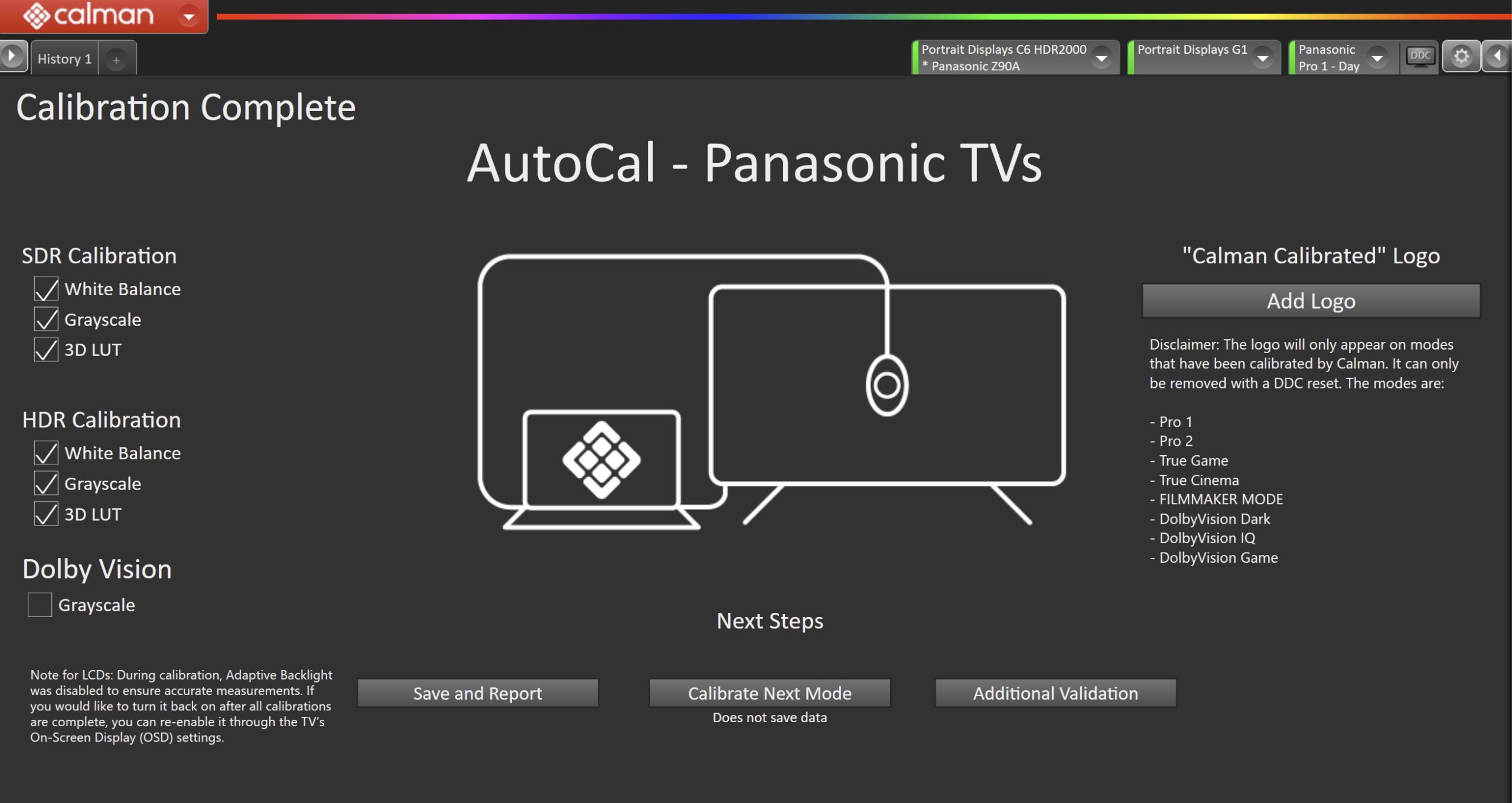Image resolution: width=1512 pixels, height=803 pixels.
Task: Click the 'True Game' list entry
Action: (1189, 461)
